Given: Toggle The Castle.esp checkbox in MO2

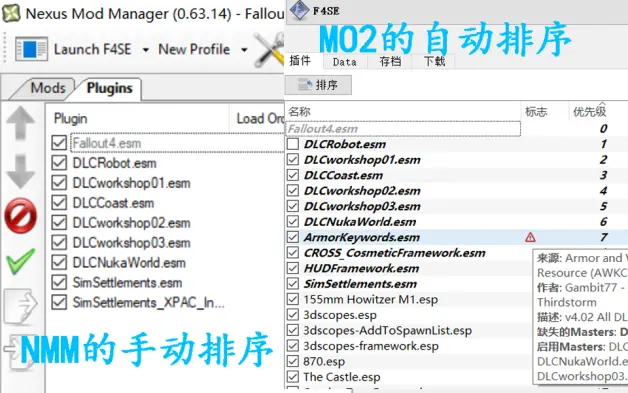Looking at the screenshot, I should [293, 377].
